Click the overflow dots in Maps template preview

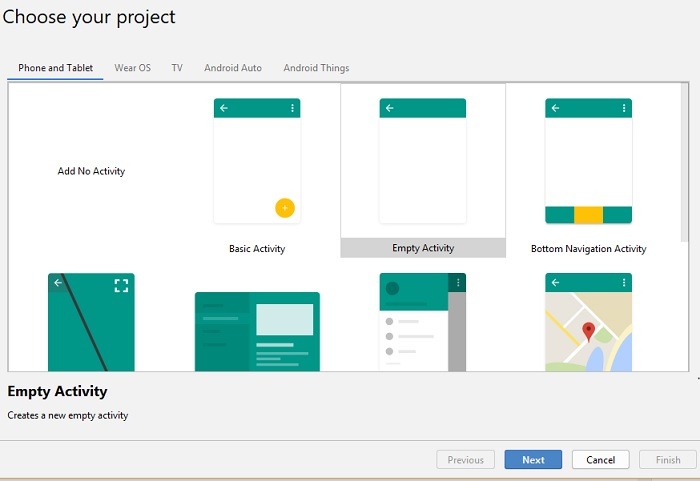click(x=624, y=283)
